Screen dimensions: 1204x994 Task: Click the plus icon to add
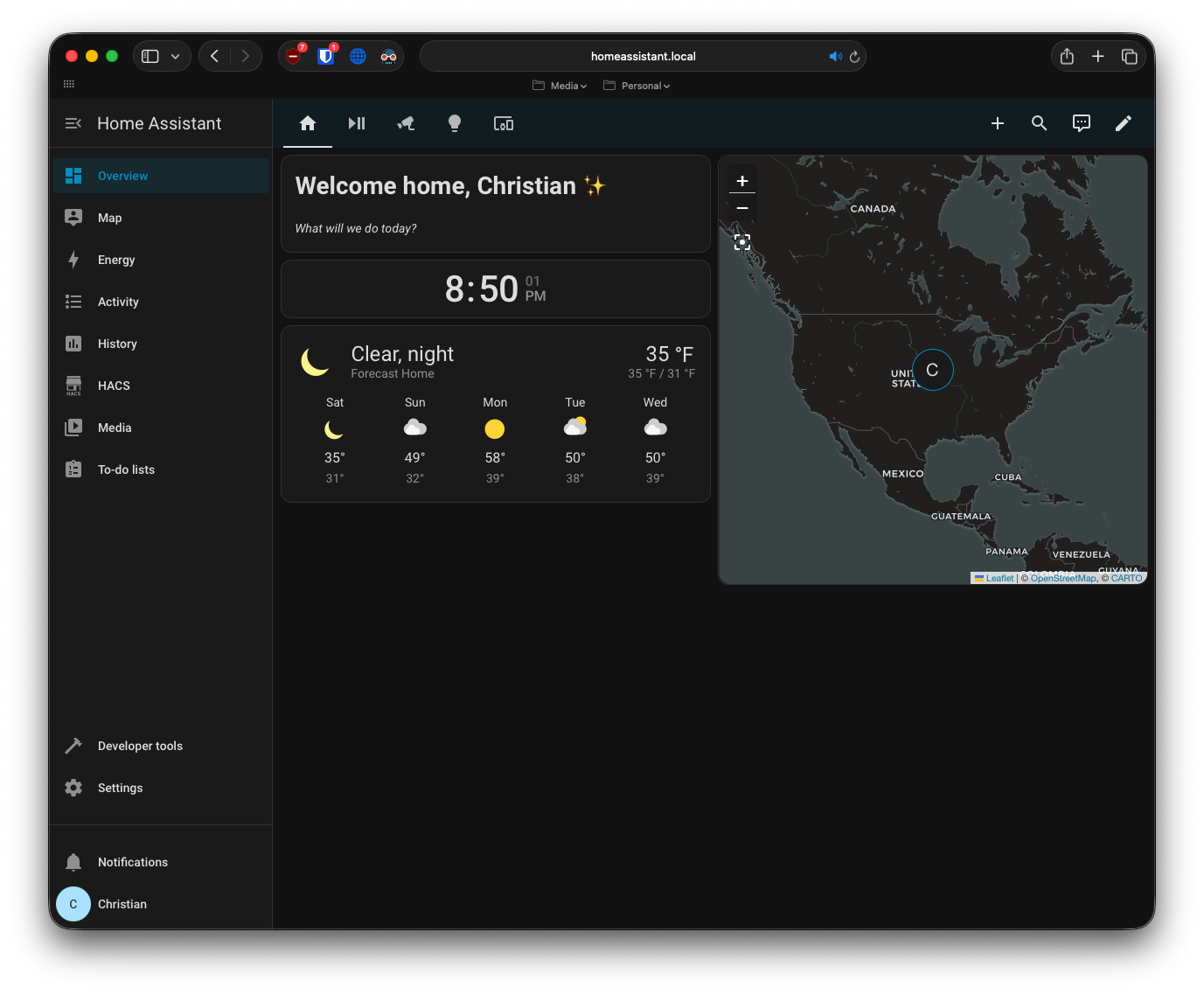coord(997,123)
